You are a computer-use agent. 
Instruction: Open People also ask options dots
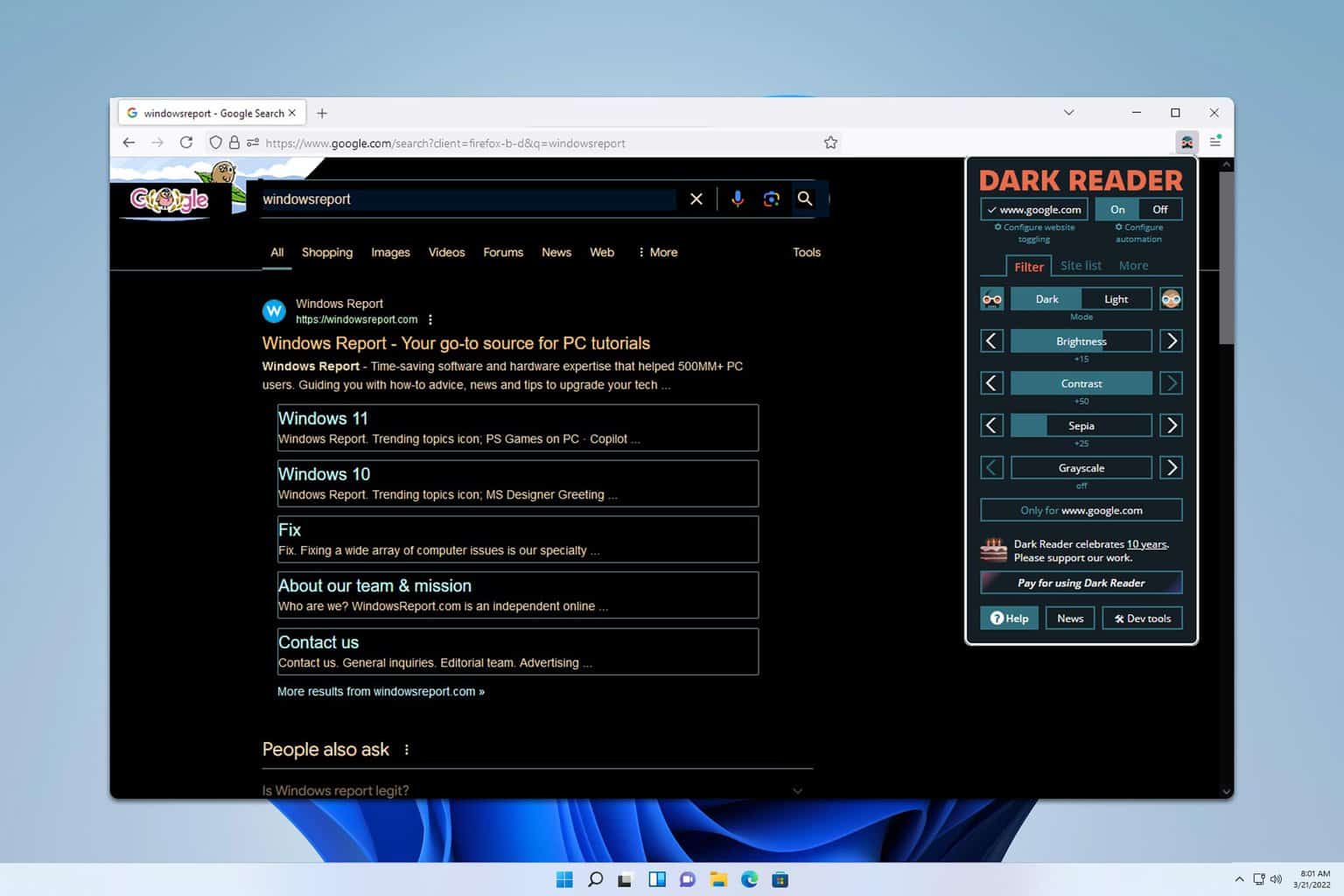tap(407, 750)
